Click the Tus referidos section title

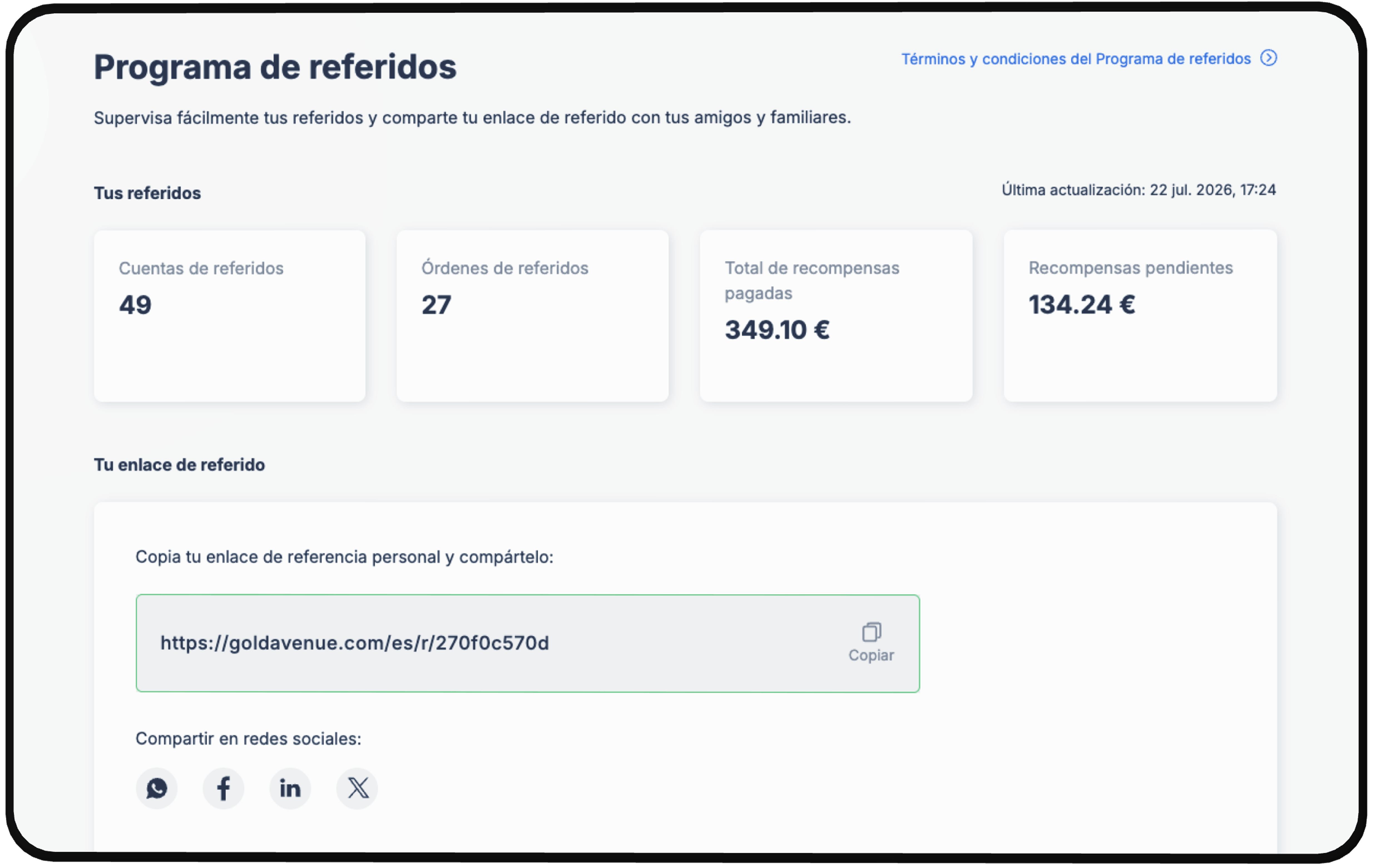(x=147, y=193)
